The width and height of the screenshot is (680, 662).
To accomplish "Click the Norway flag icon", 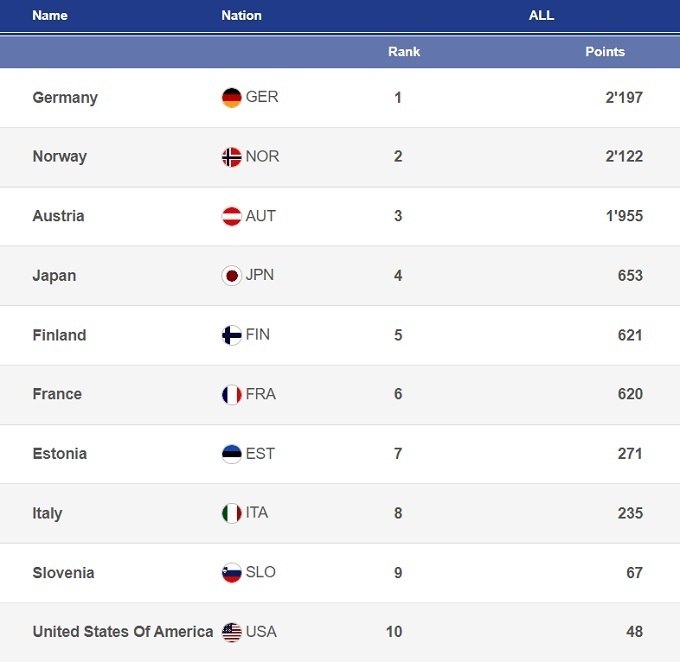I will click(232, 157).
